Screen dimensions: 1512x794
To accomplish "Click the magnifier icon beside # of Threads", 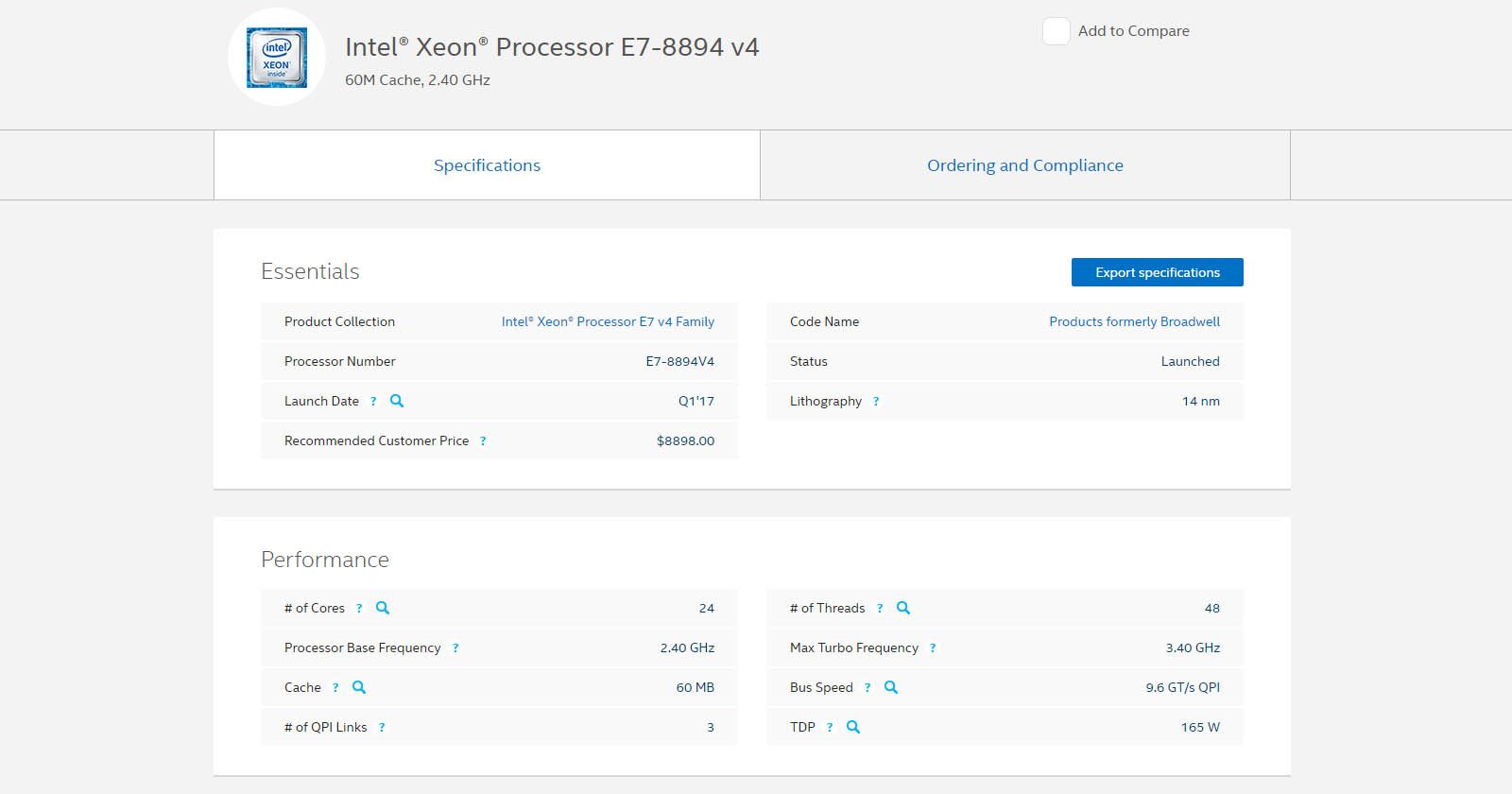I will [903, 608].
